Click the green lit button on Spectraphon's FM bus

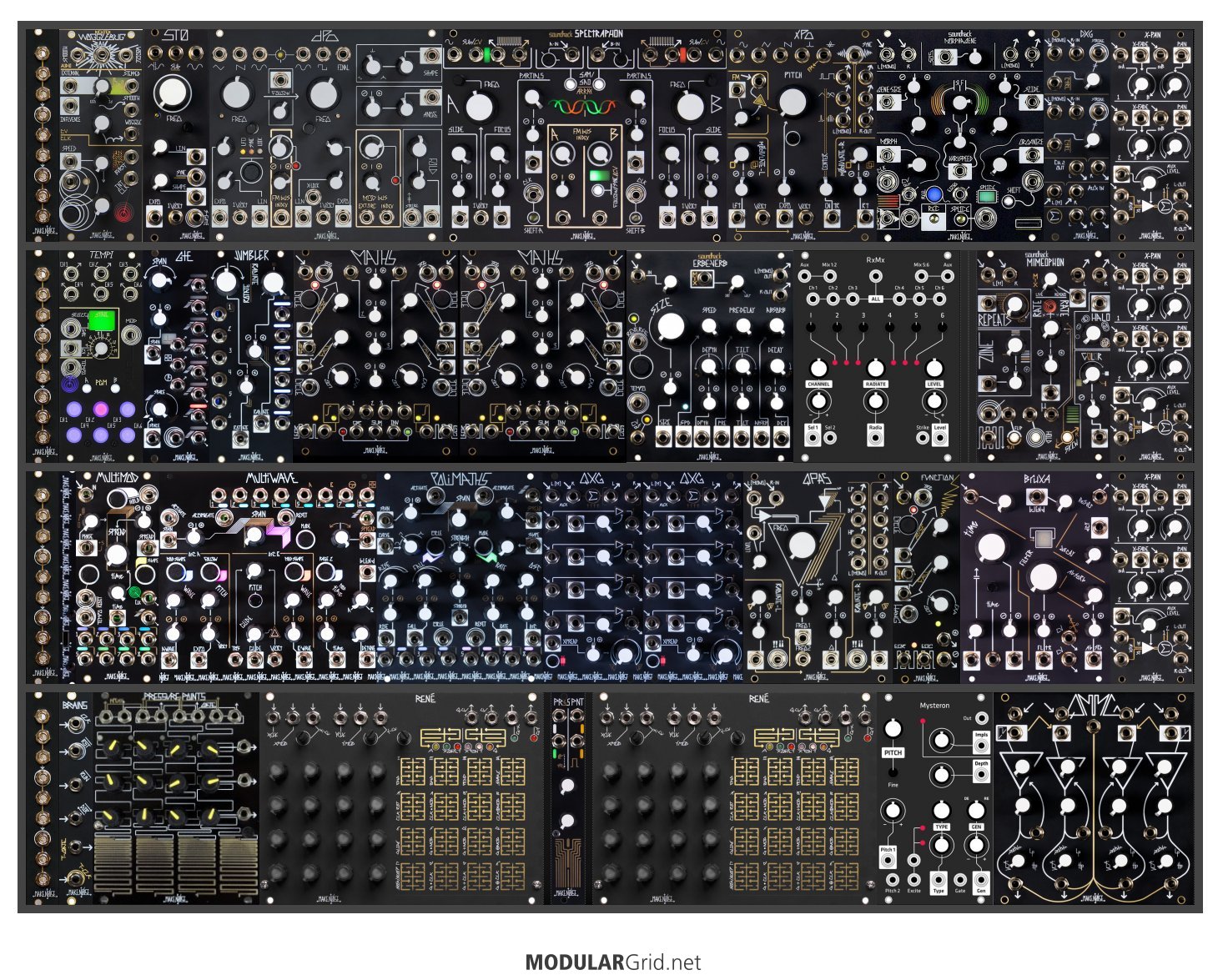[599, 176]
